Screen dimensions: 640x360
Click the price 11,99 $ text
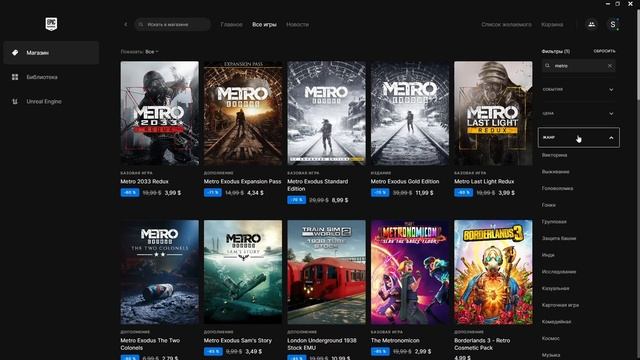tap(424, 193)
